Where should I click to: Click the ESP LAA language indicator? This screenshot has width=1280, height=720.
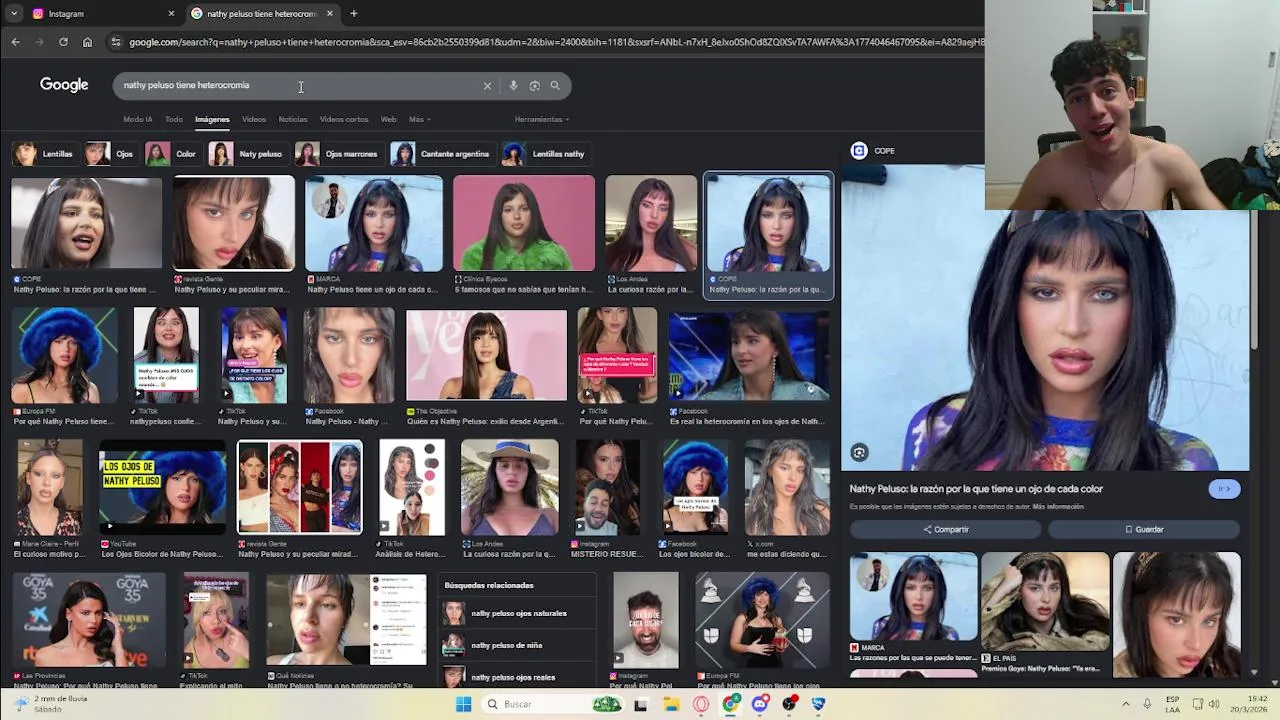(x=1172, y=704)
